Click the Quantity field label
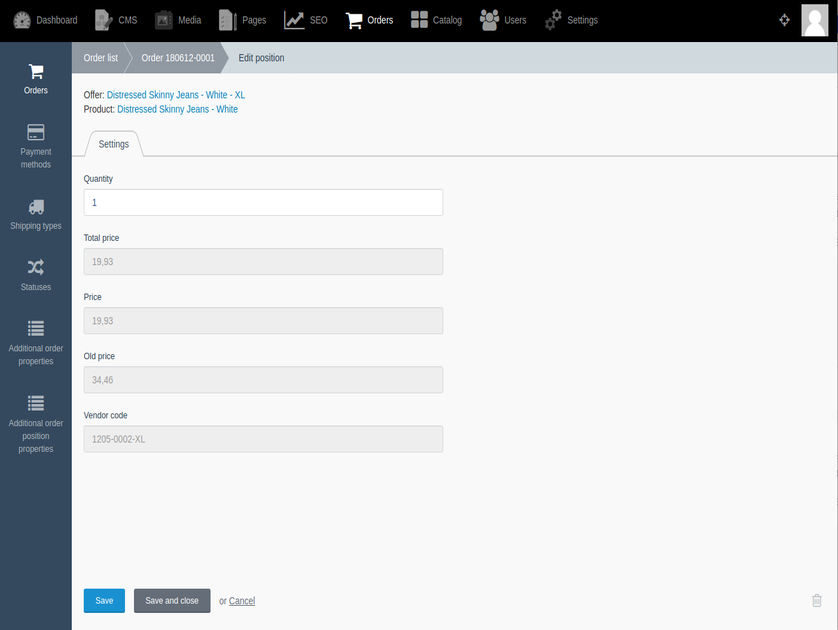 [x=98, y=178]
